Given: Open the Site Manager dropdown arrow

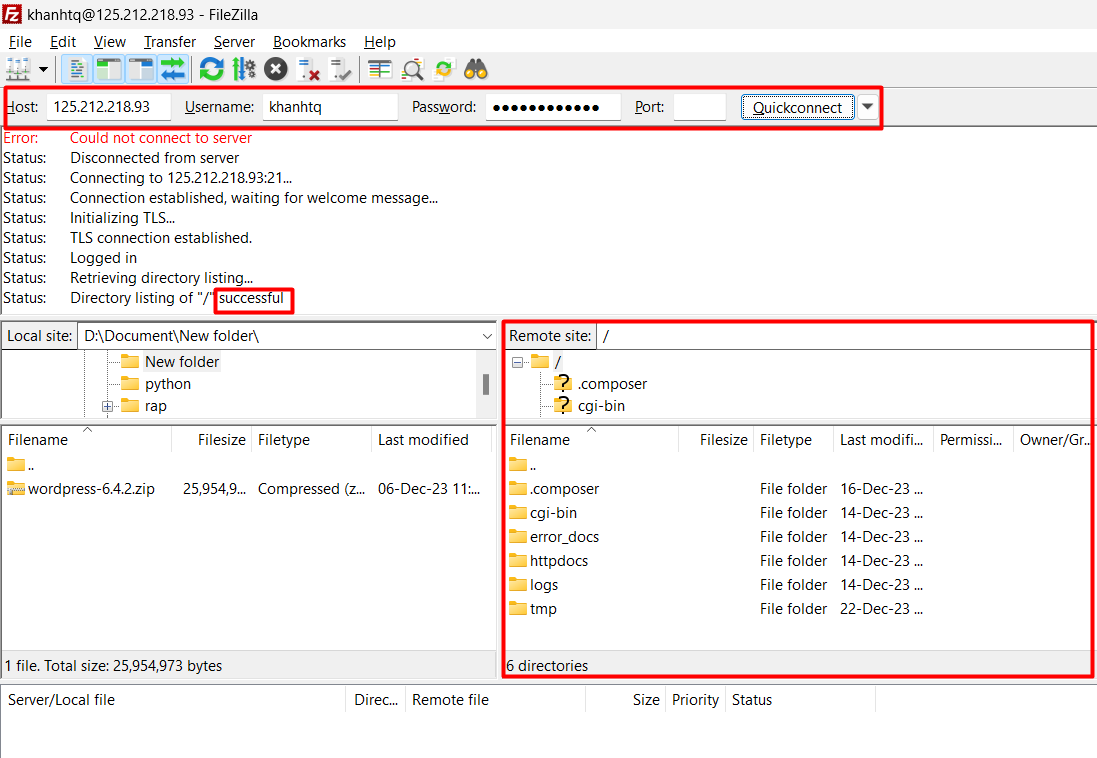Looking at the screenshot, I should 44,69.
